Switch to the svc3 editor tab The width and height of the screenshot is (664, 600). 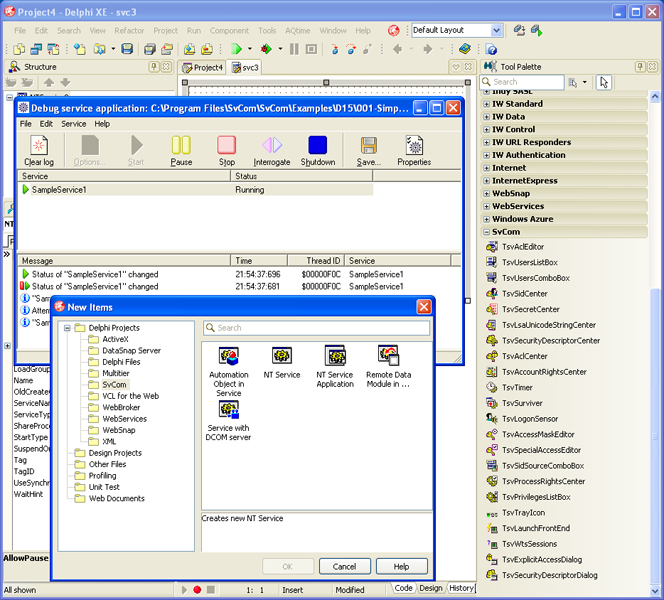coord(245,68)
